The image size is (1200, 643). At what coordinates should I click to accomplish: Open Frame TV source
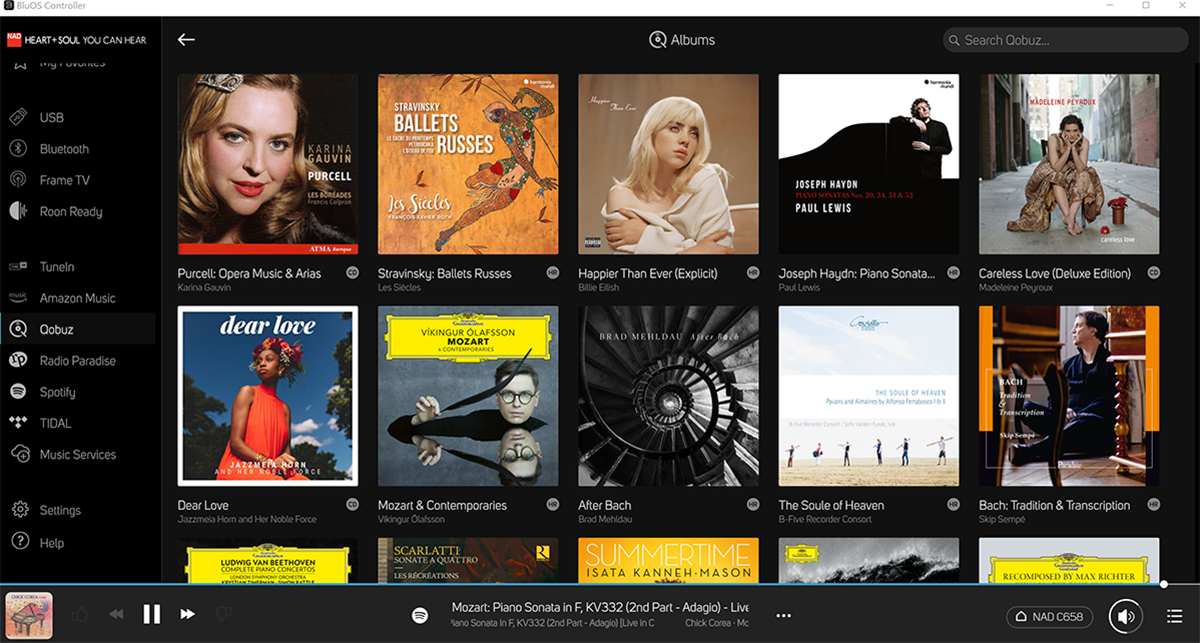64,180
